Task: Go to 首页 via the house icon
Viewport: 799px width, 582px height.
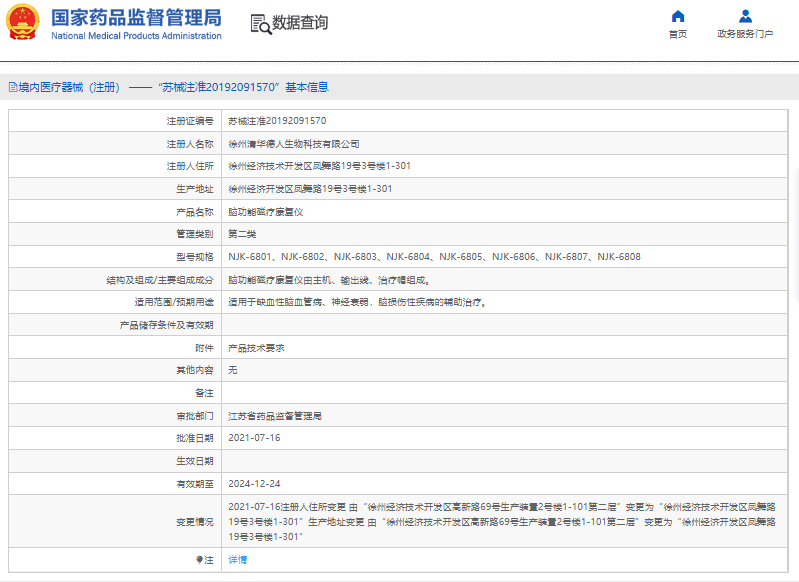Action: click(x=678, y=16)
